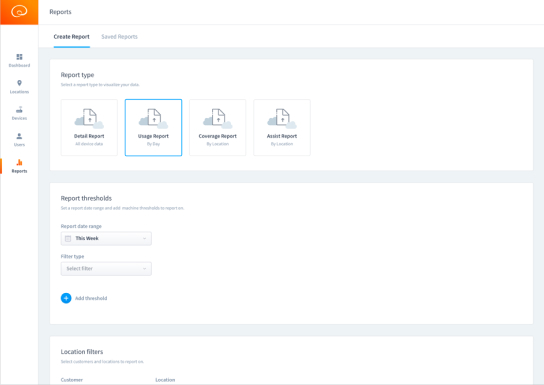
Task: Select the Usage Report card label
Action: (153, 136)
